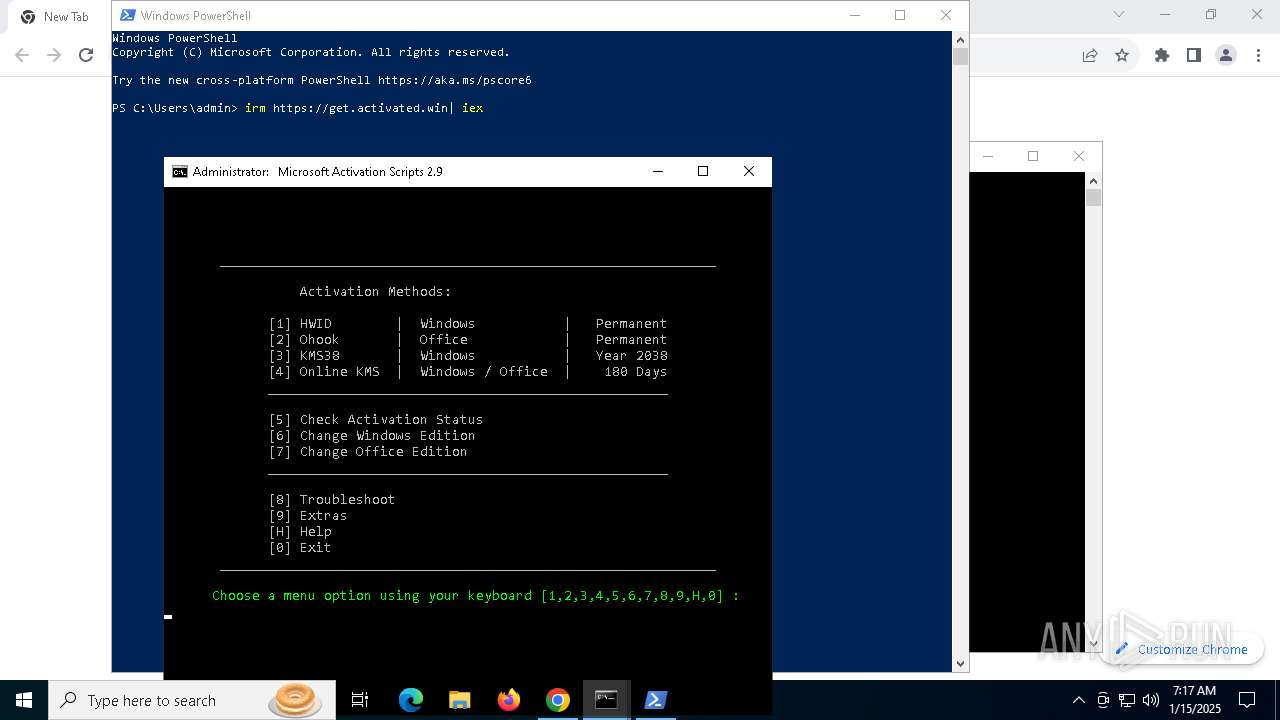1280x720 pixels.
Task: Minimize the Microsoft Activation Scripts window
Action: pos(658,171)
